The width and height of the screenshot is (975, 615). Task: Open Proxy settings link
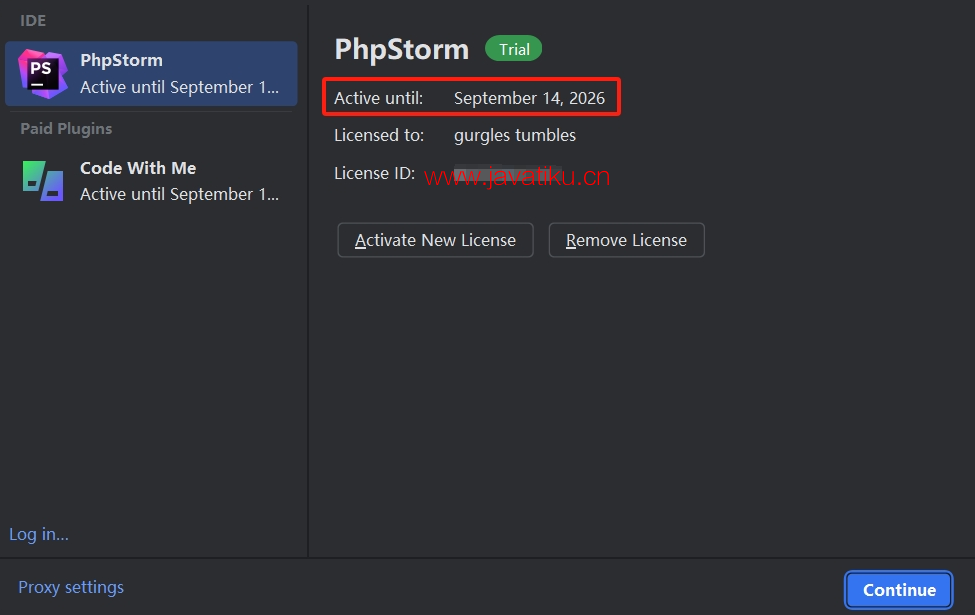coord(71,587)
